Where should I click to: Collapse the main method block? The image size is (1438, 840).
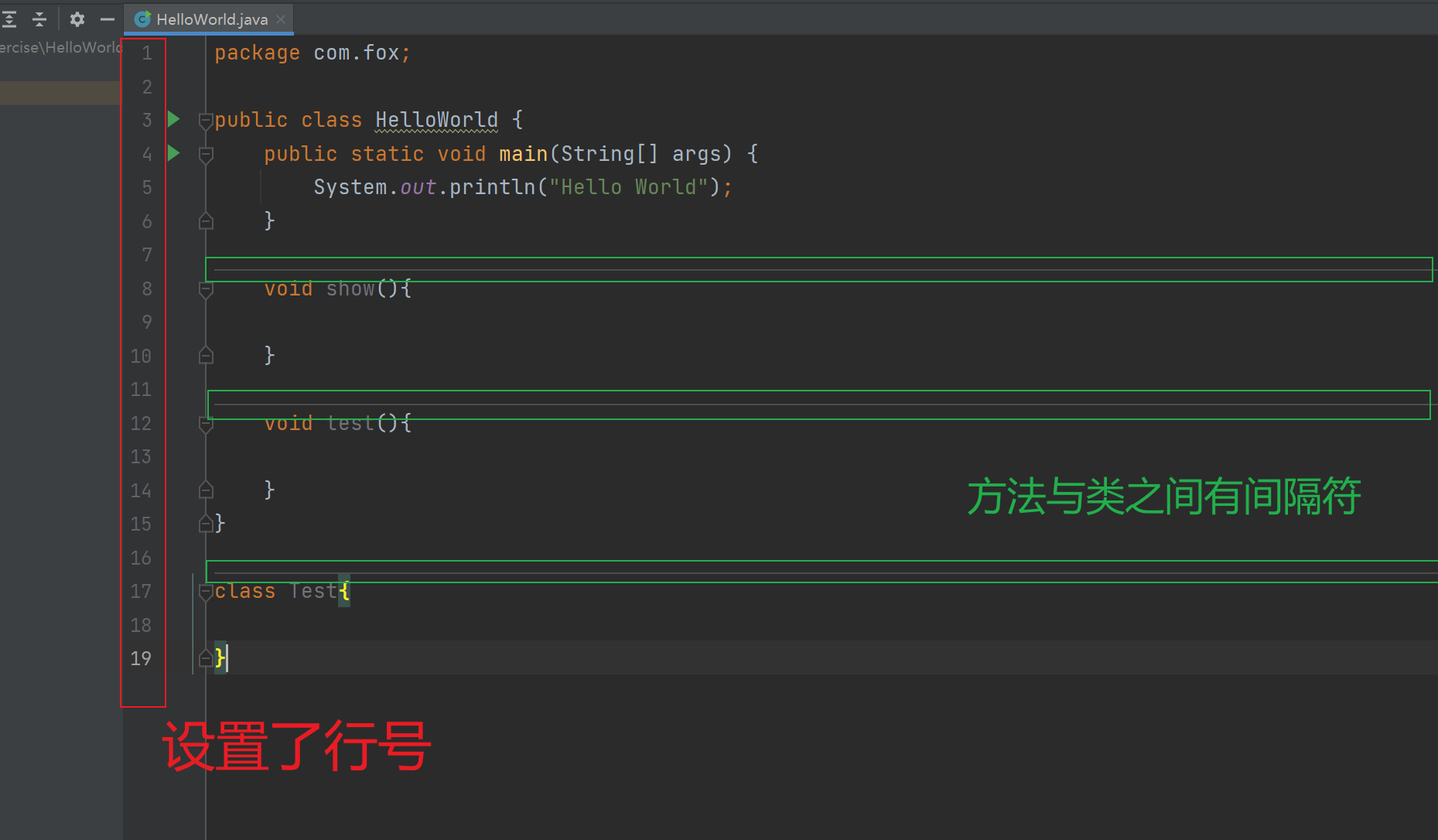(x=206, y=155)
